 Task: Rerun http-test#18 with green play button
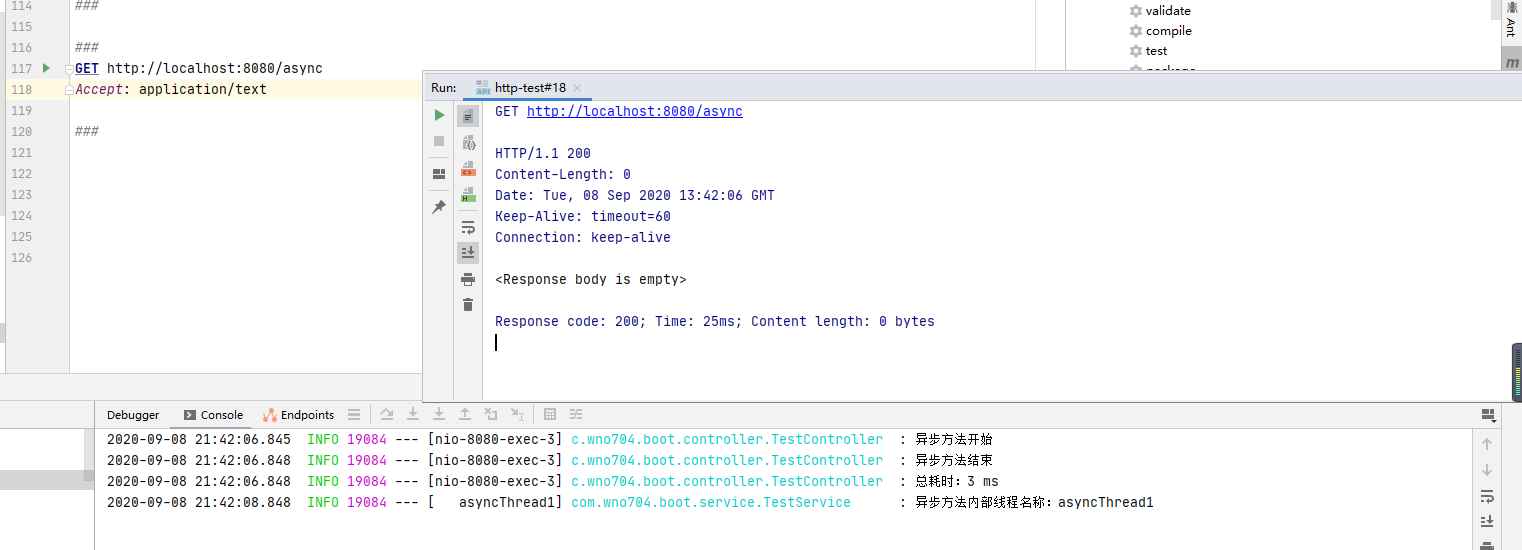pos(439,115)
